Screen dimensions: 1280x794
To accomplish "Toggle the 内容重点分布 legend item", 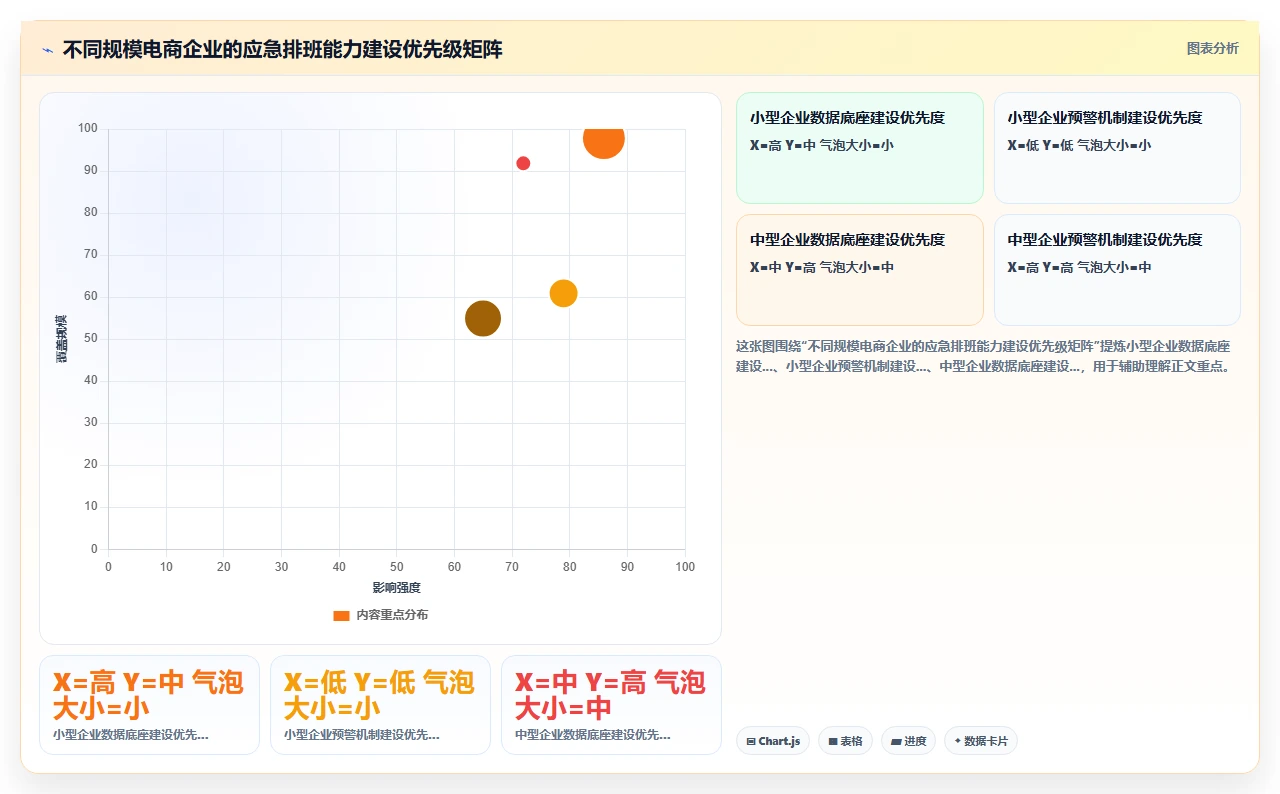I will click(x=380, y=615).
